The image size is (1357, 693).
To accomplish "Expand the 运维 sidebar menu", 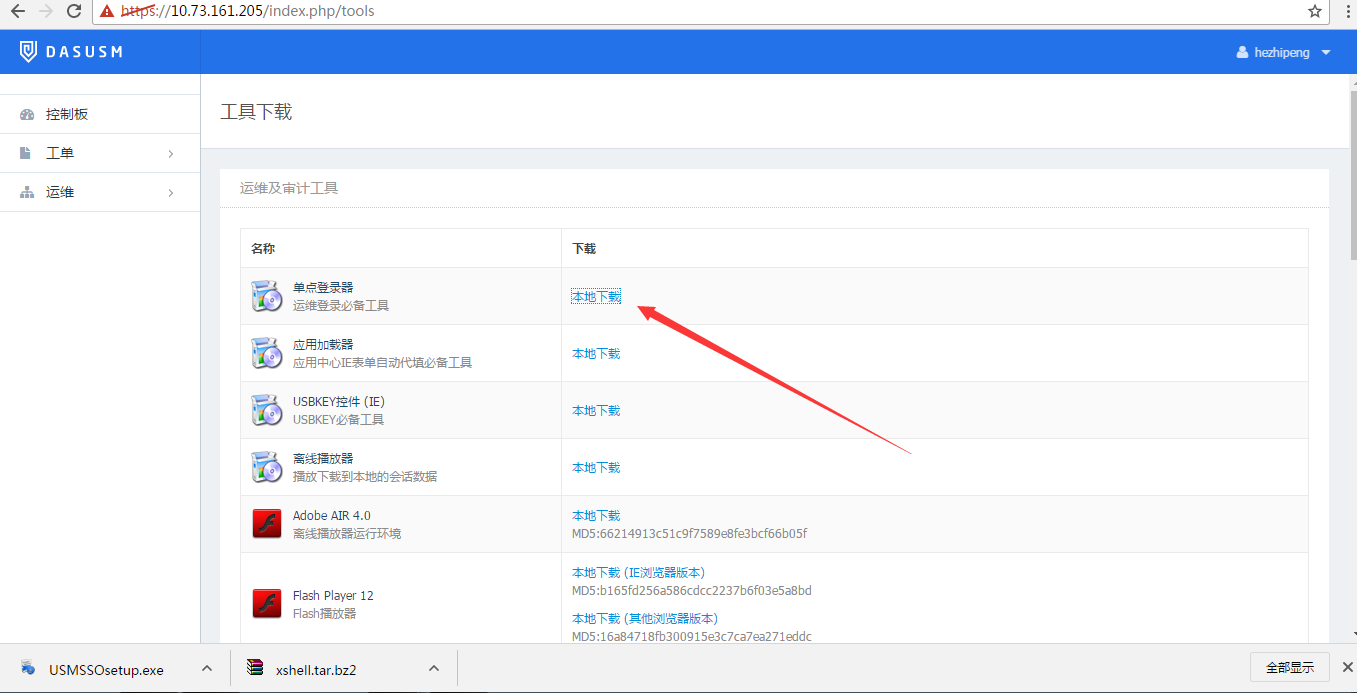I will pyautogui.click(x=100, y=192).
